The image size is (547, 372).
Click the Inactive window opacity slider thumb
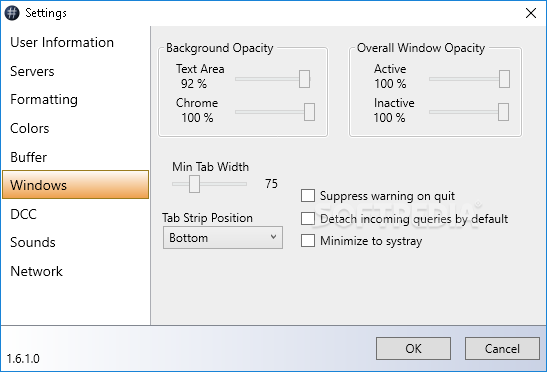[503, 112]
